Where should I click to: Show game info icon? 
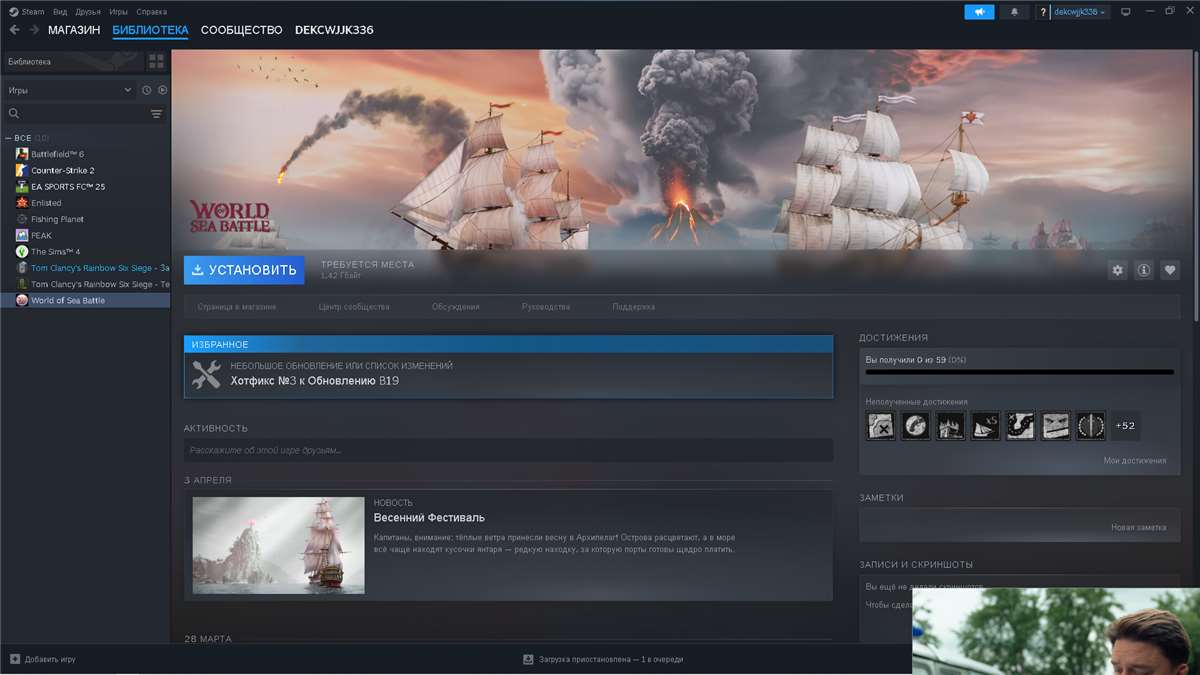(1144, 270)
